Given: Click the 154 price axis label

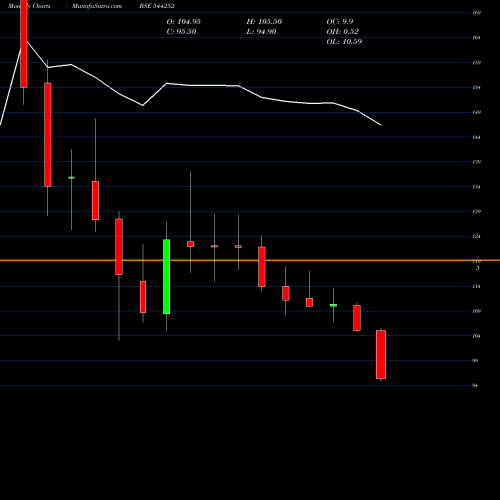Looking at the screenshot, I should [x=477, y=88].
